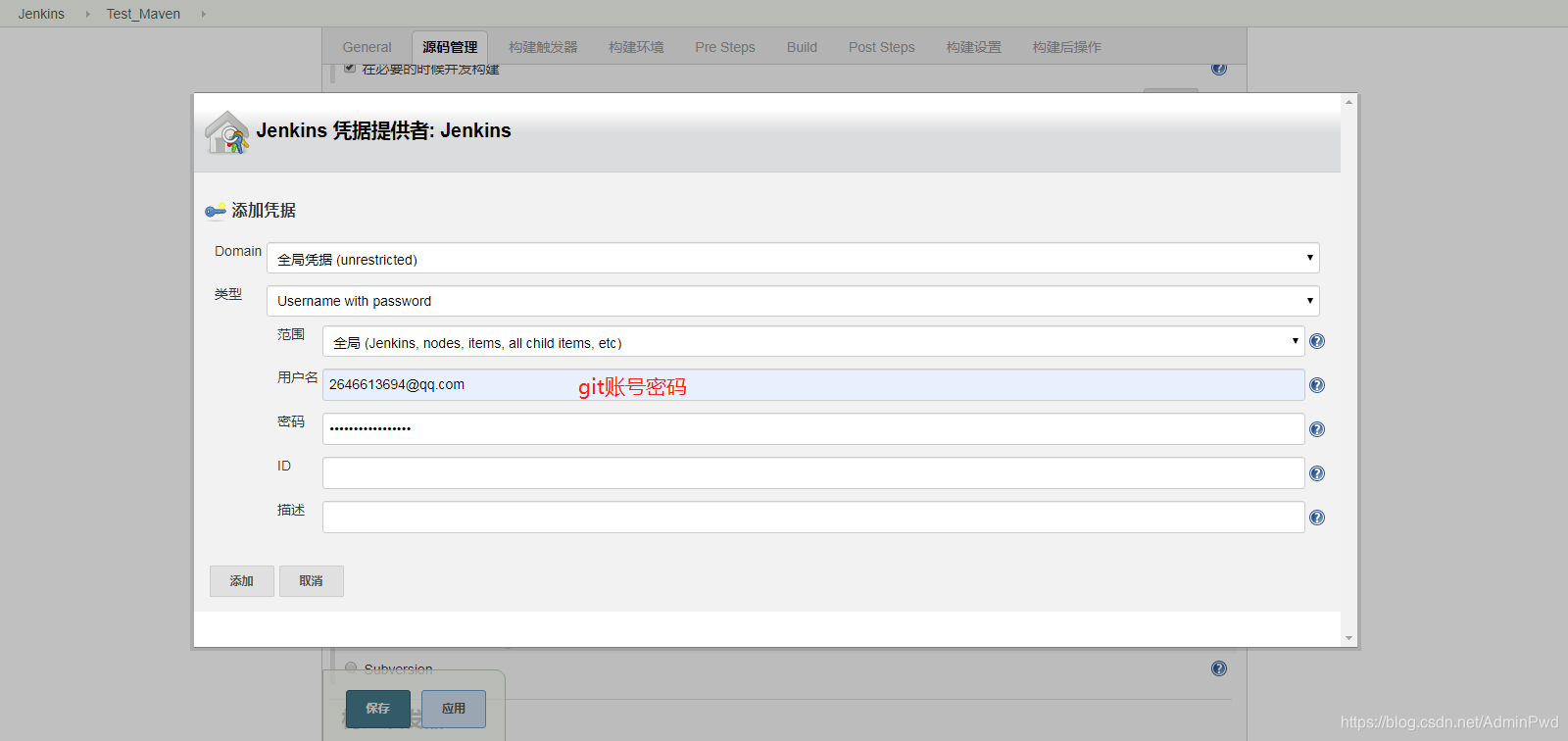
Task: Open help icon beside Subversion option
Action: coord(1219,668)
